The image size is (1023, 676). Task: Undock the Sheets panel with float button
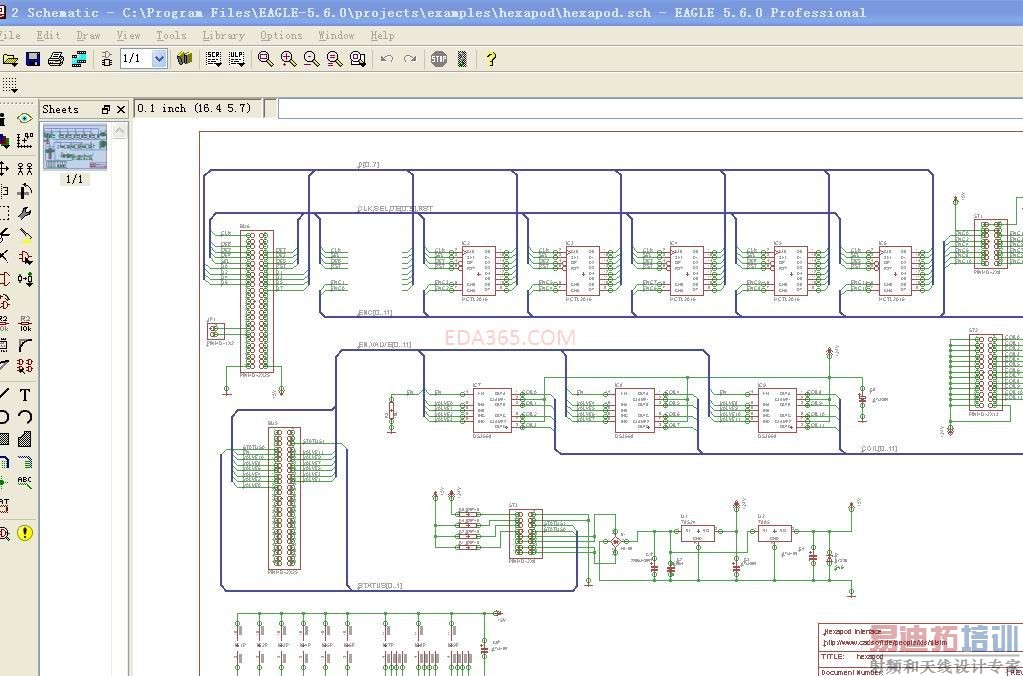pos(105,109)
